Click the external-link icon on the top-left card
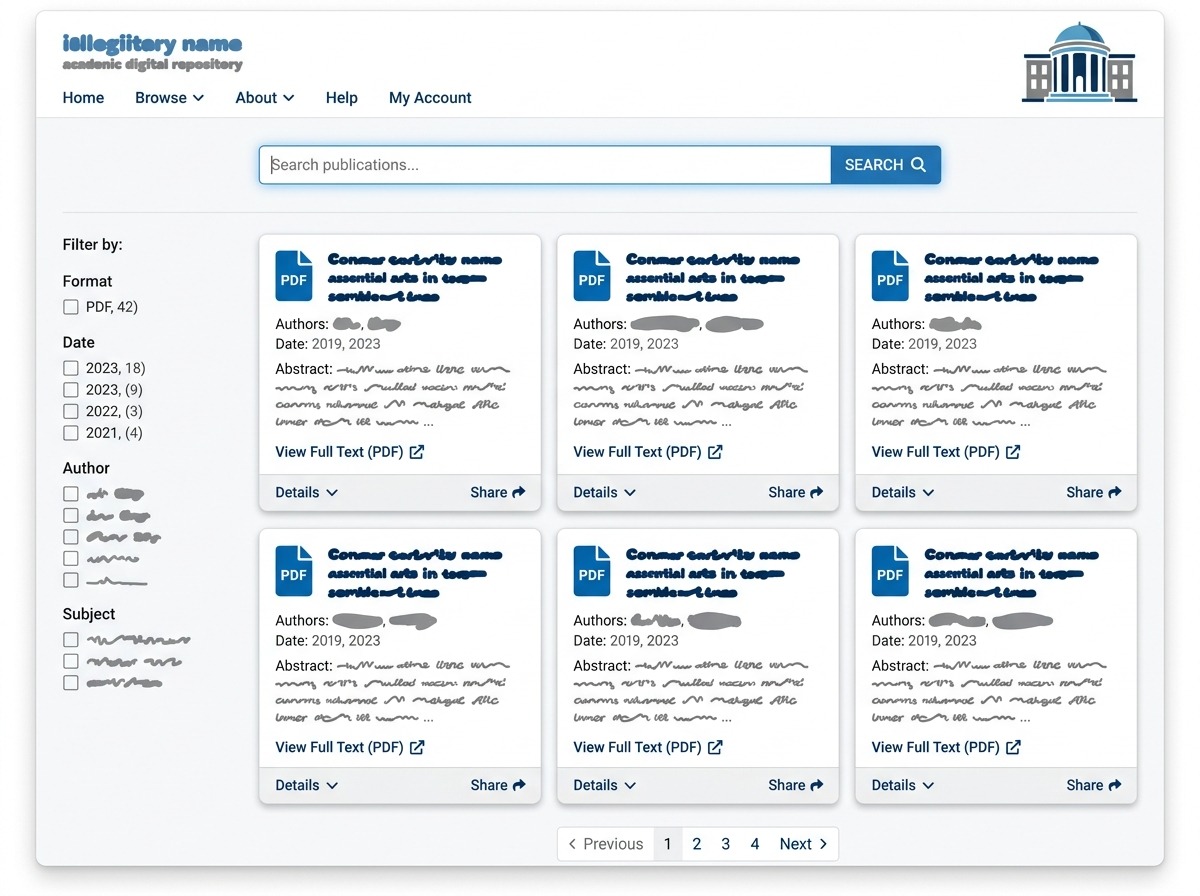The width and height of the screenshot is (1200, 896). tap(417, 452)
